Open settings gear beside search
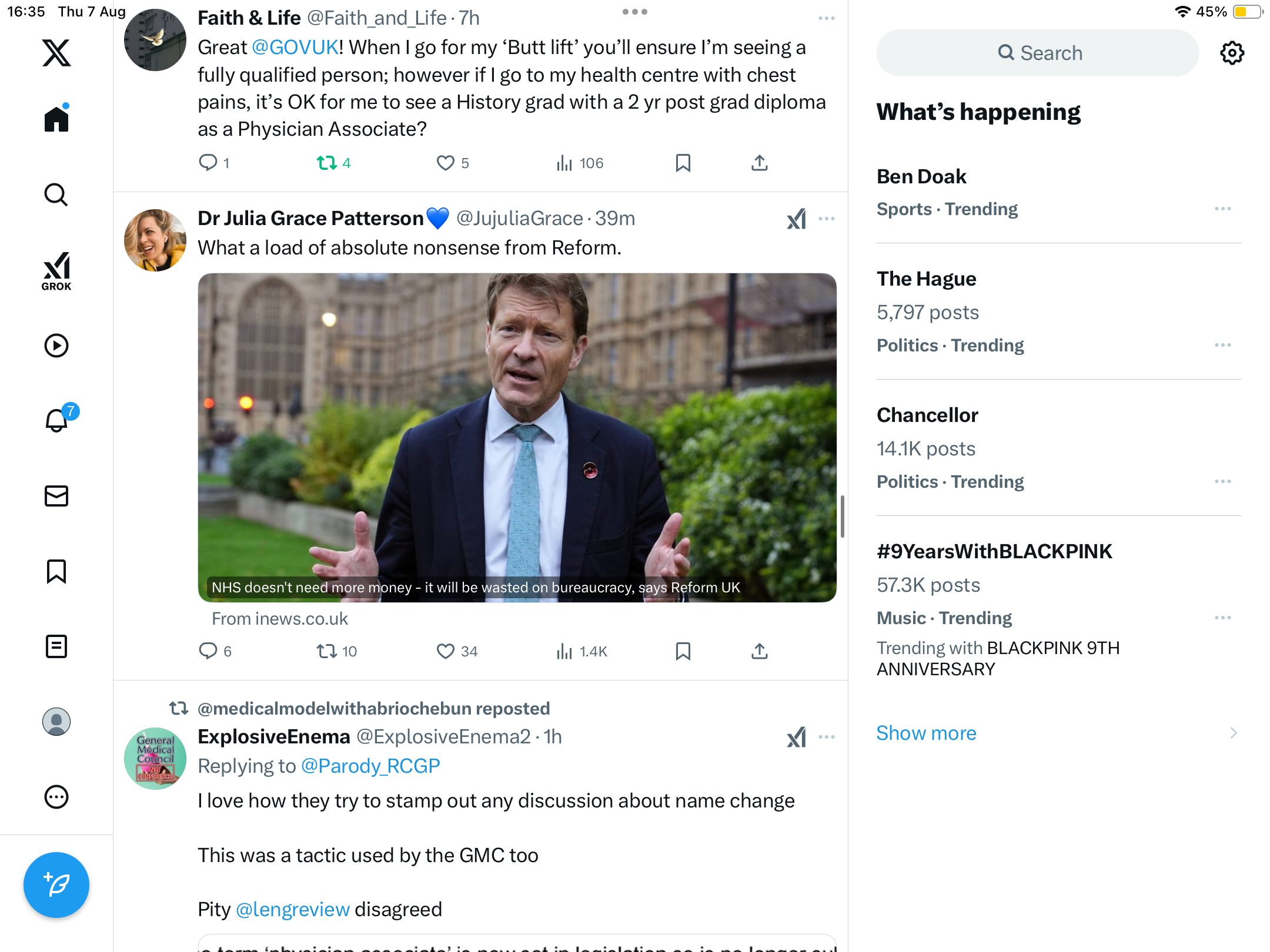The height and width of the screenshot is (952, 1270). (x=1232, y=53)
